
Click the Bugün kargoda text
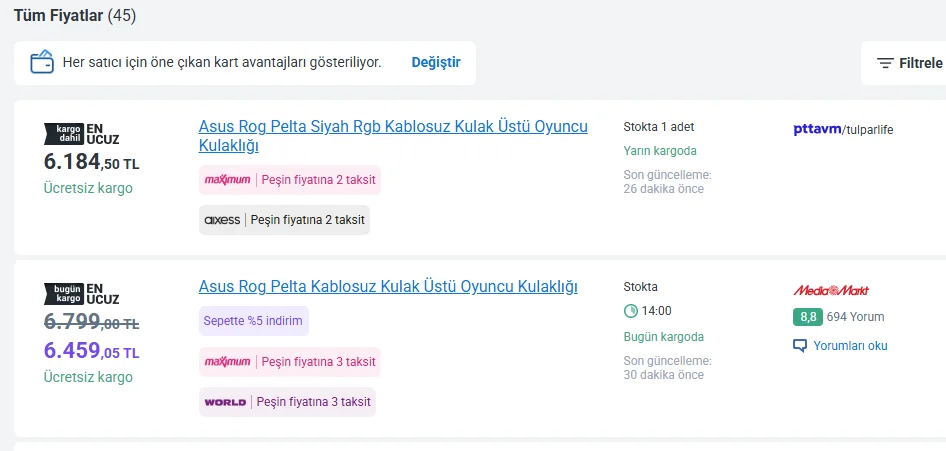[664, 337]
